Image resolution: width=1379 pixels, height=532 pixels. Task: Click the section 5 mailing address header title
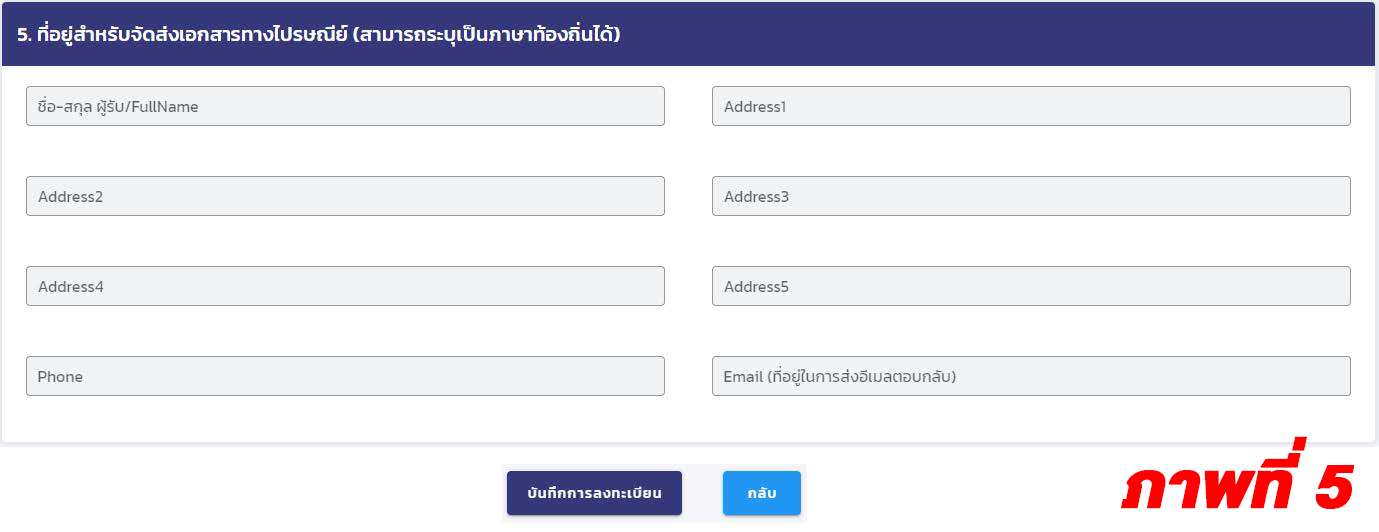(x=318, y=34)
